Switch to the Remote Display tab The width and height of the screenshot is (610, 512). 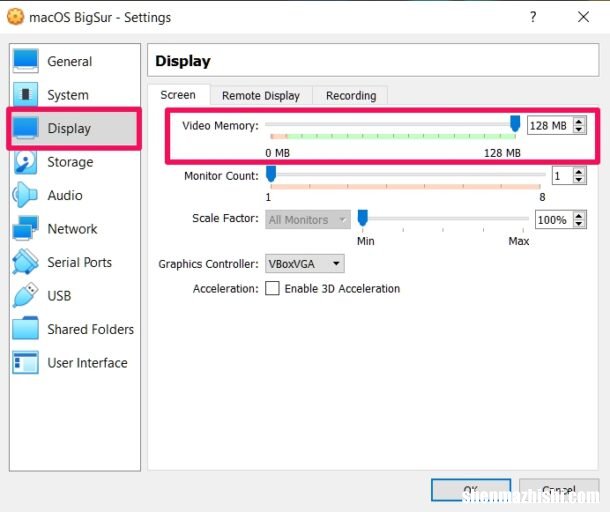click(x=261, y=96)
